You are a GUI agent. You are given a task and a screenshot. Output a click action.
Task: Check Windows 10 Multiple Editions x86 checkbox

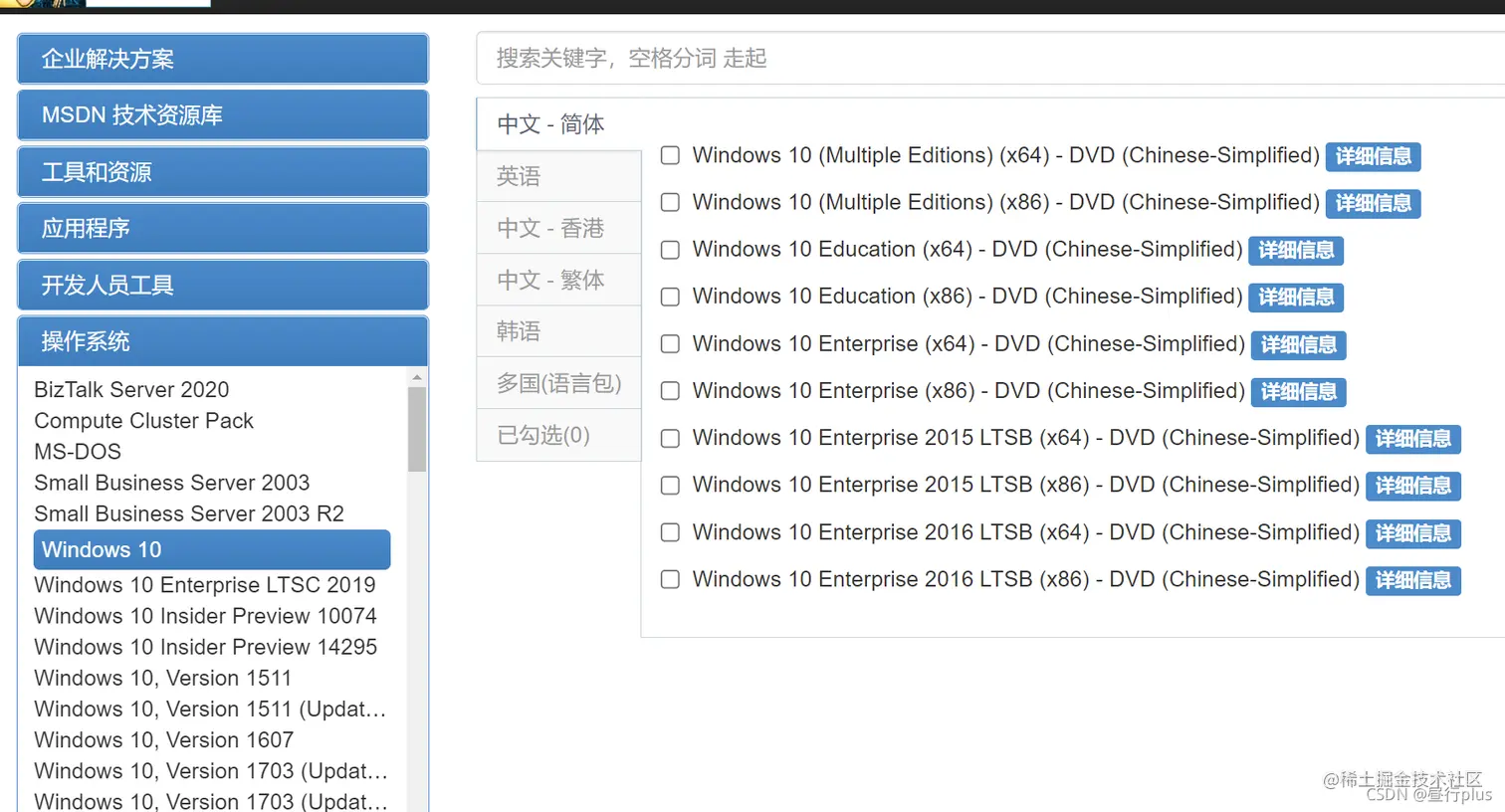pos(671,202)
